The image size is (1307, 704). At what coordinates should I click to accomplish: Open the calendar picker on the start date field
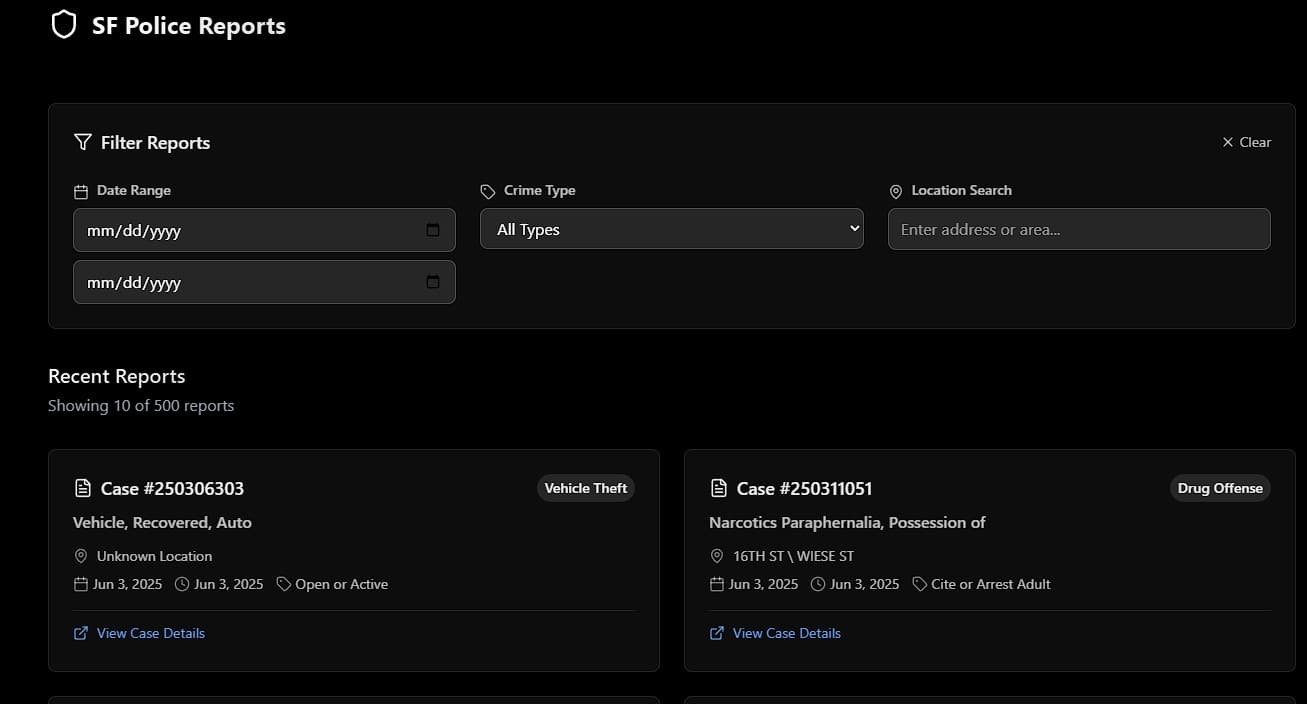[x=434, y=229]
